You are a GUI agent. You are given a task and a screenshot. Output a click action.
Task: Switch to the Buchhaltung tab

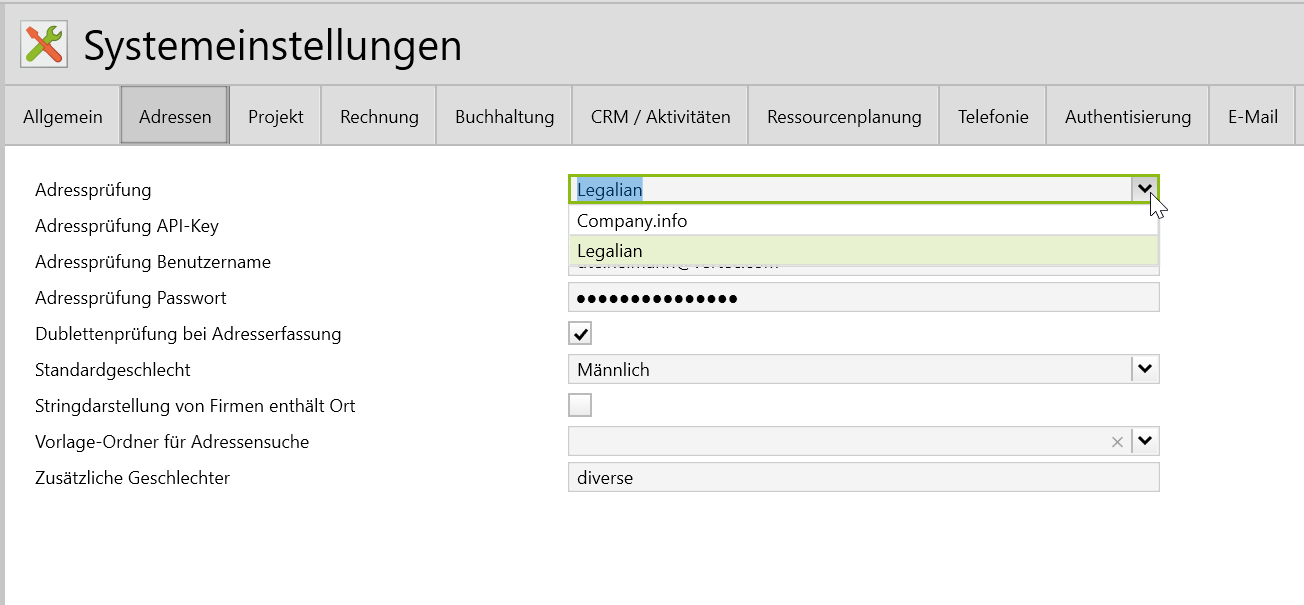[504, 117]
